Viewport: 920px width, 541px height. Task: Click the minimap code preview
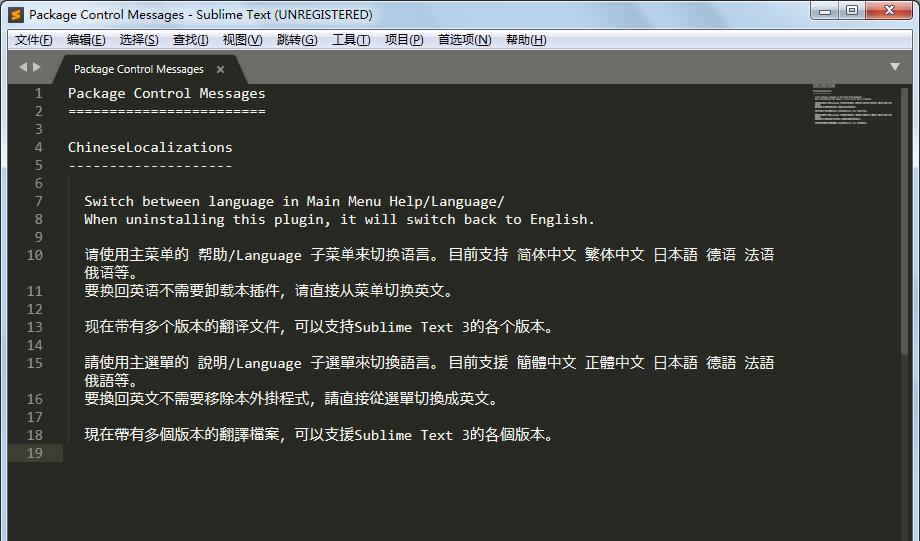[853, 104]
